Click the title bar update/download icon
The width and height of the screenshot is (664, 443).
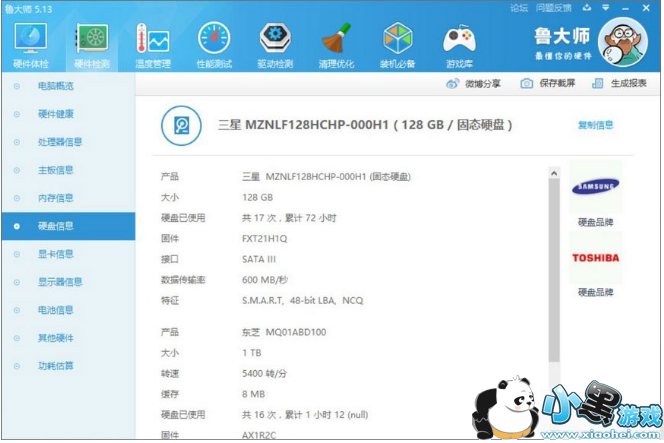[587, 8]
